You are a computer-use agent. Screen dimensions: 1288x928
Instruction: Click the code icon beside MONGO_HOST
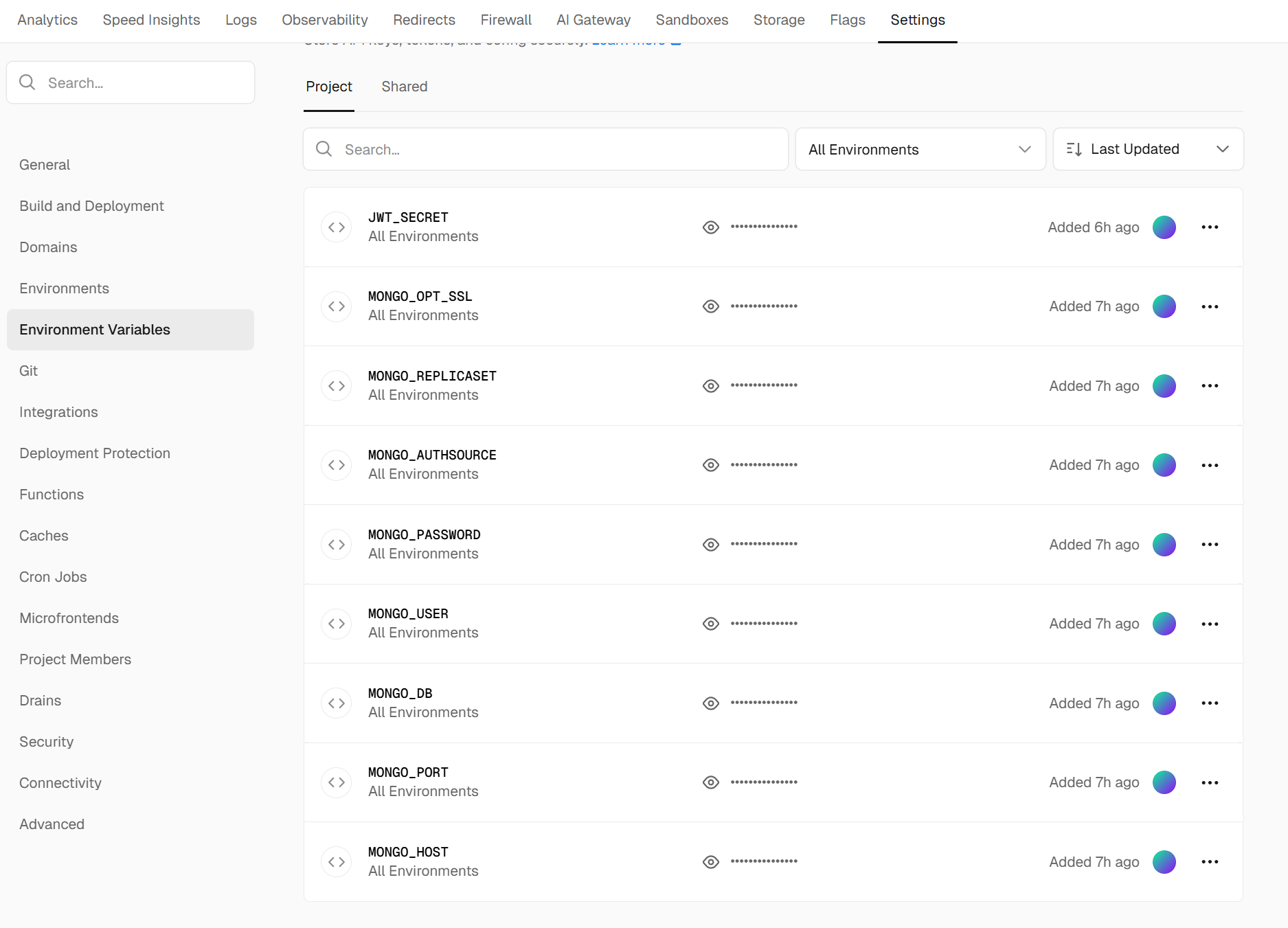point(337,862)
